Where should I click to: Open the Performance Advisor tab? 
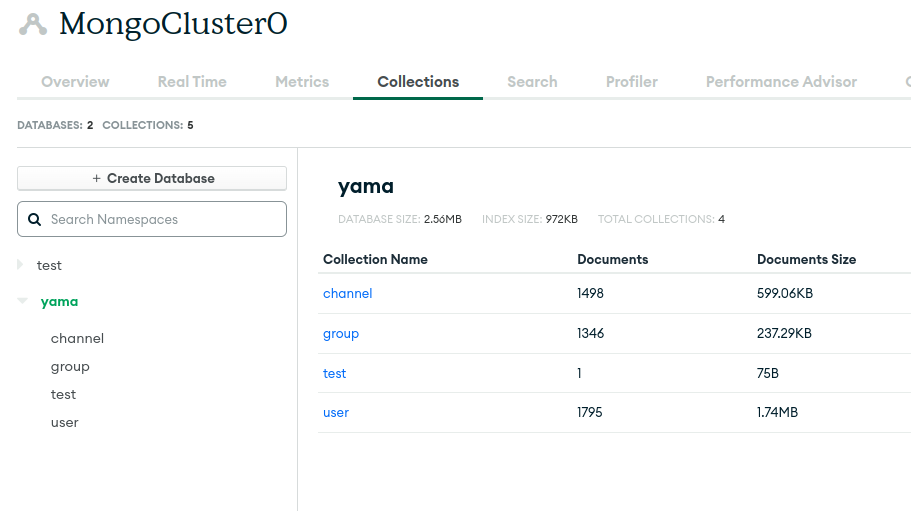click(781, 82)
